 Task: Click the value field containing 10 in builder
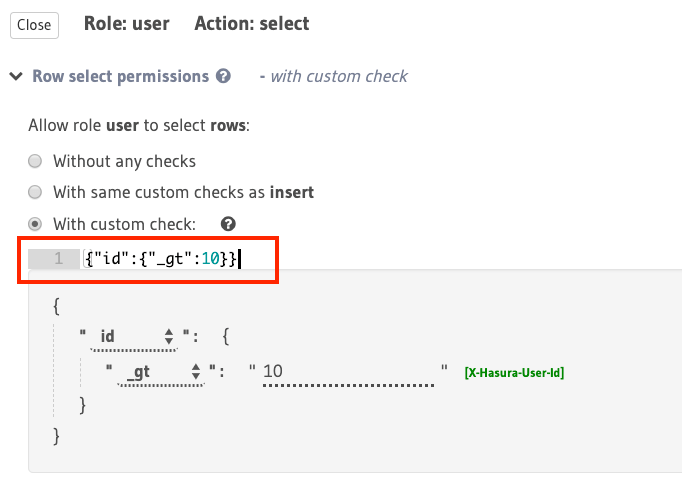coord(346,373)
